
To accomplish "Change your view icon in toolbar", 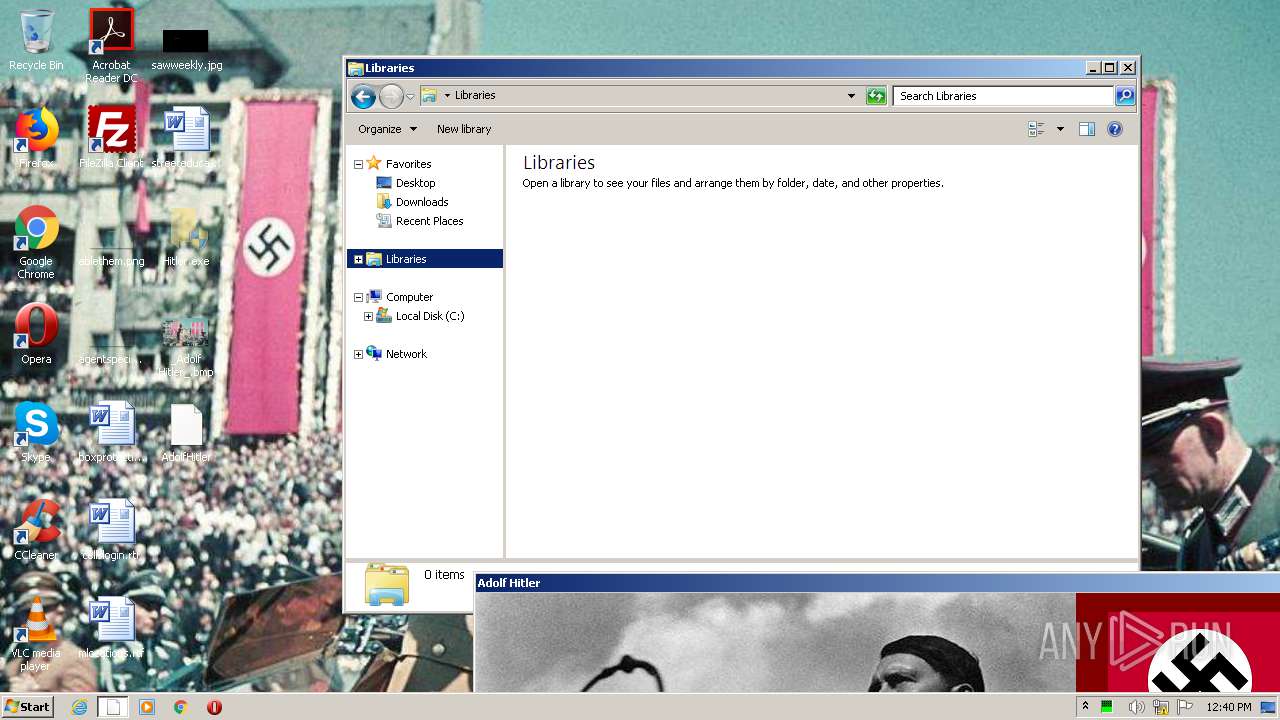I will 1036,129.
